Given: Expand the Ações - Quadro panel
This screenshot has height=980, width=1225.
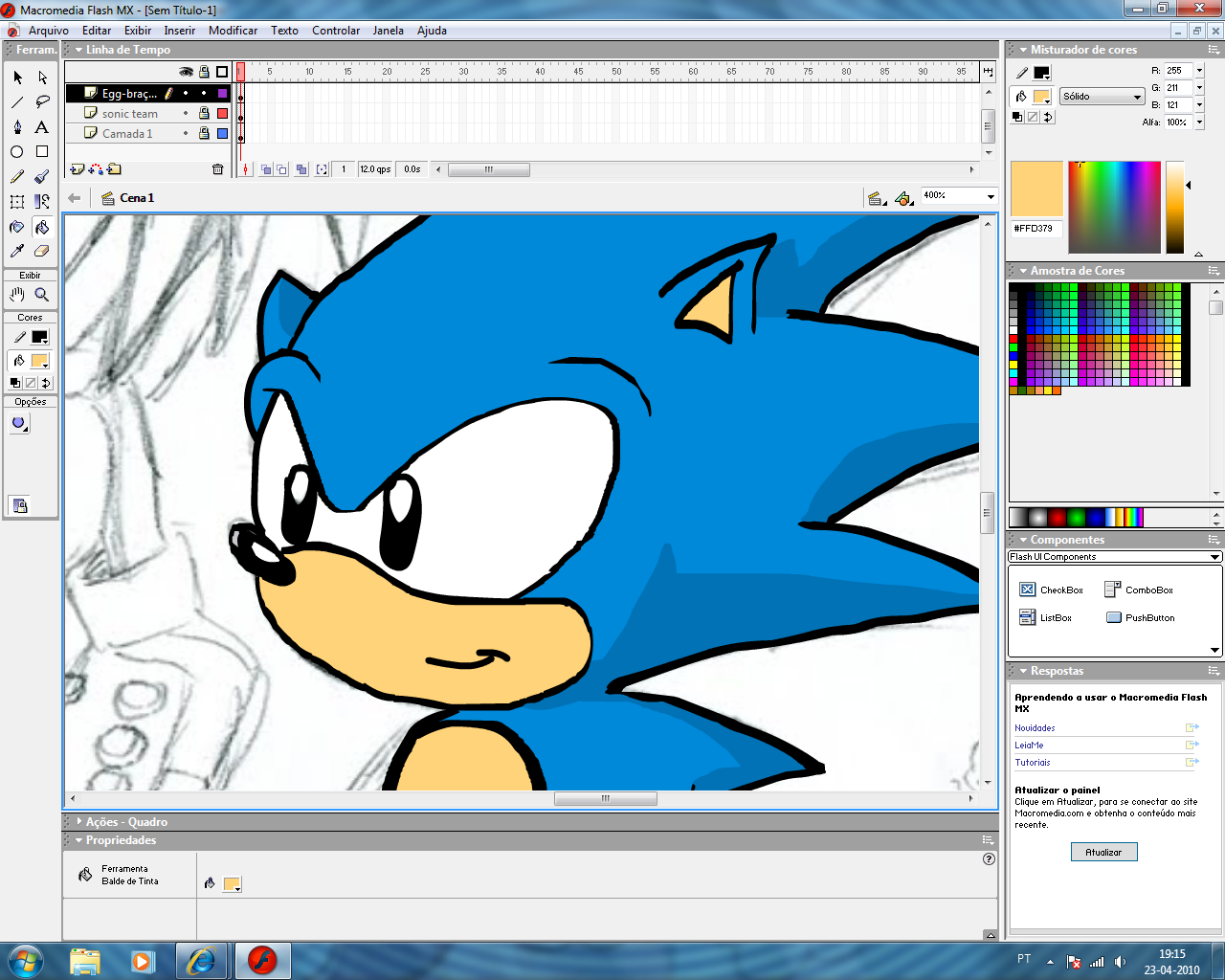Looking at the screenshot, I should click(x=78, y=821).
